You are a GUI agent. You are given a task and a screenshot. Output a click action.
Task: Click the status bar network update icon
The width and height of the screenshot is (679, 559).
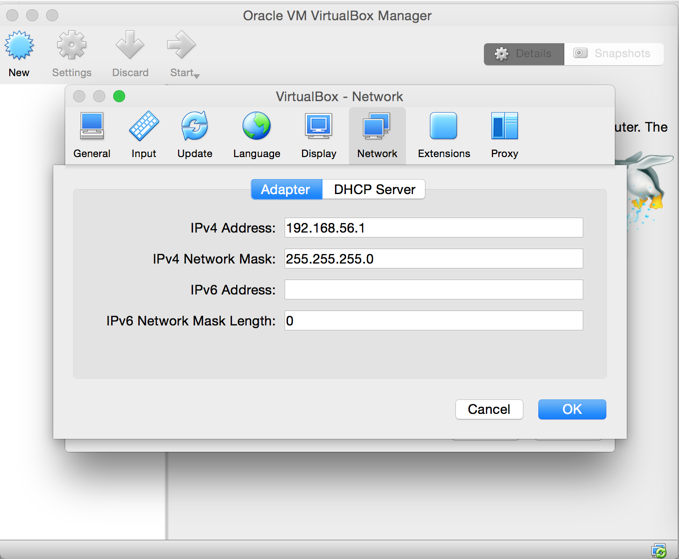(x=659, y=551)
